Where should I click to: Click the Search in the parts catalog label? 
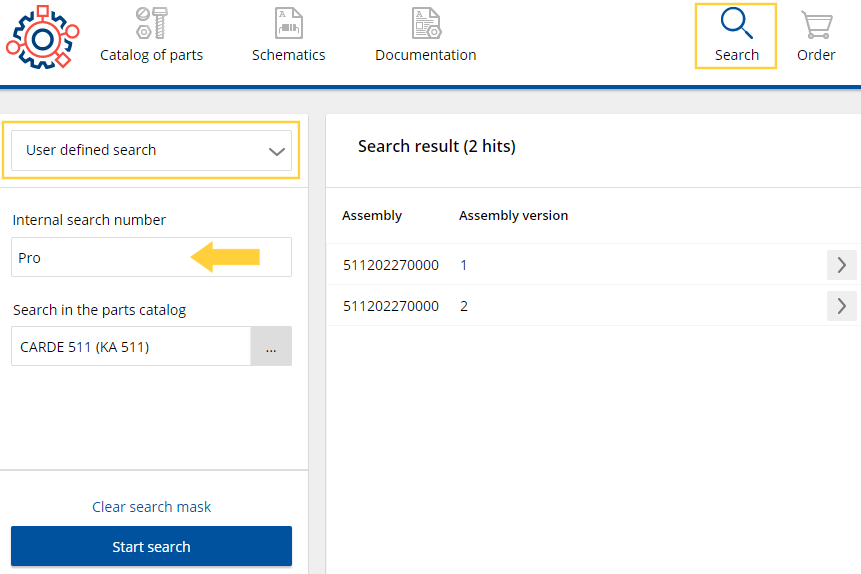tap(99, 310)
